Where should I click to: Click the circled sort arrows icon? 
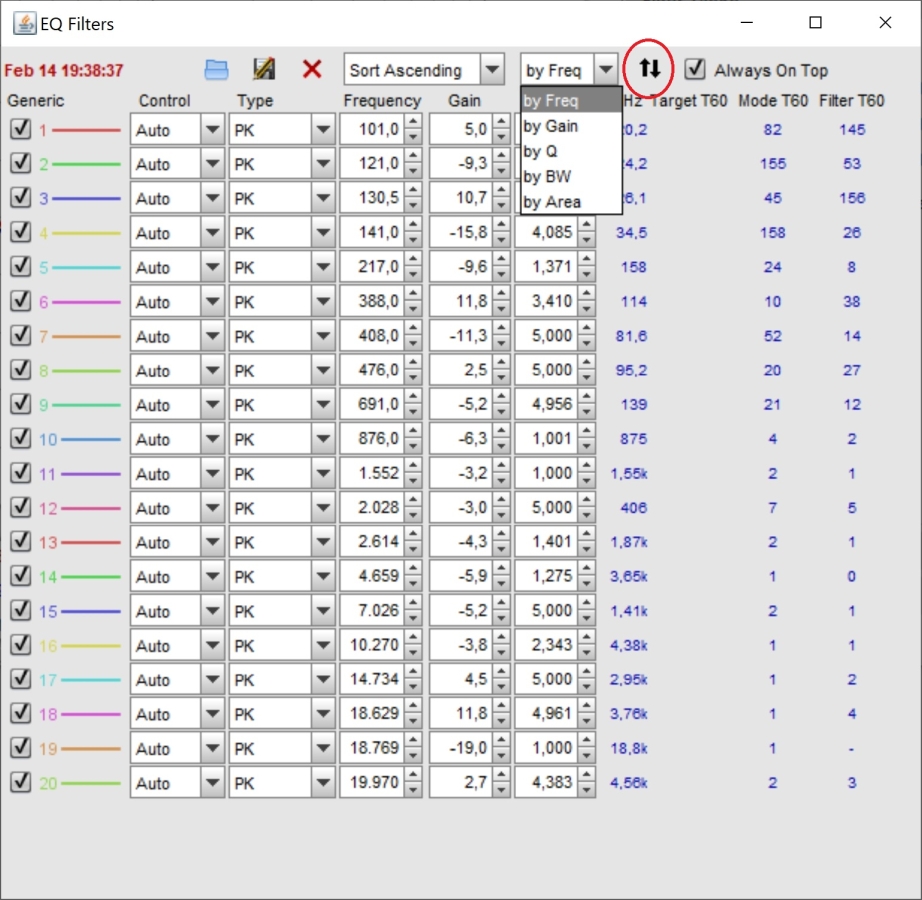650,69
